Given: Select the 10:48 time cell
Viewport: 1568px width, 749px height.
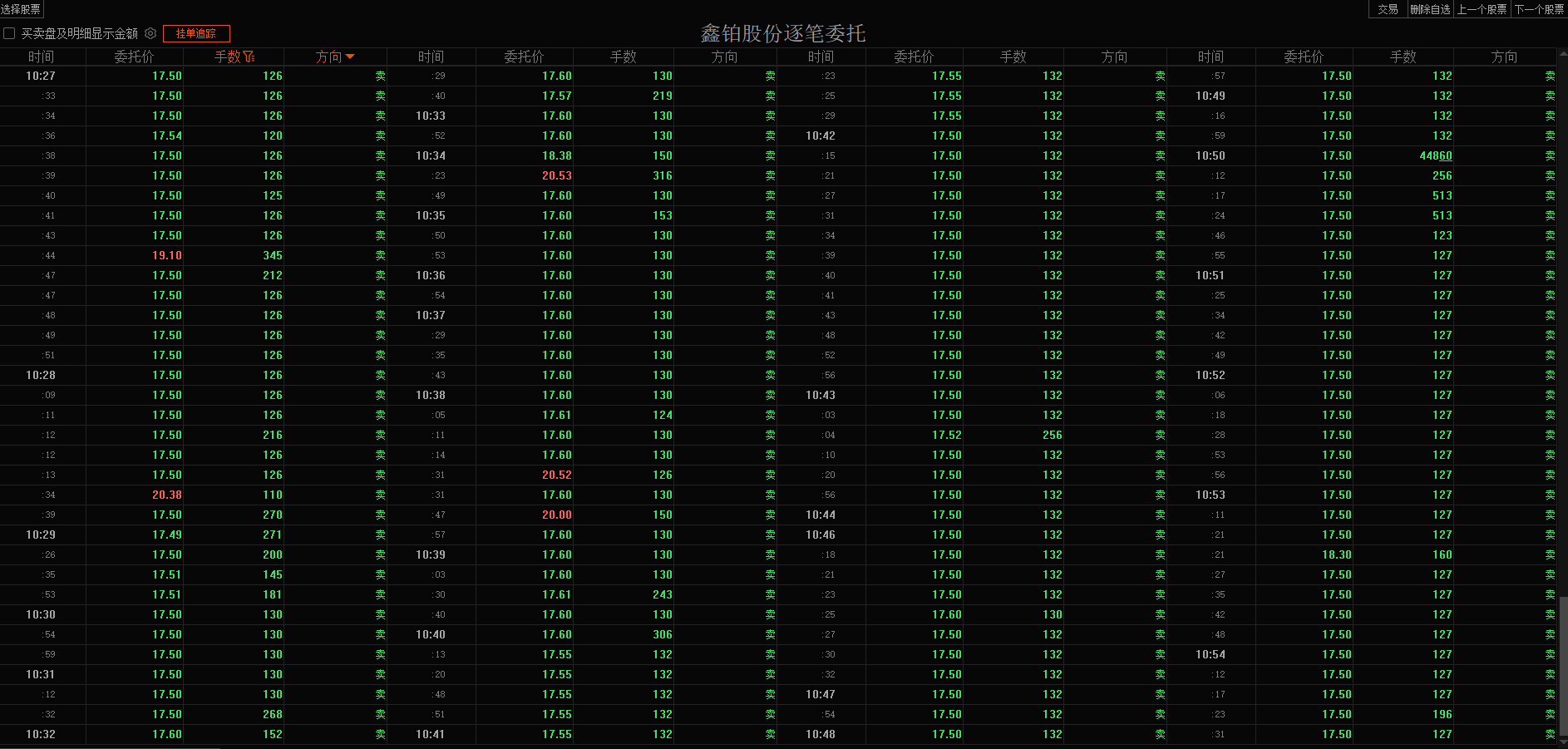Looking at the screenshot, I should pyautogui.click(x=821, y=734).
